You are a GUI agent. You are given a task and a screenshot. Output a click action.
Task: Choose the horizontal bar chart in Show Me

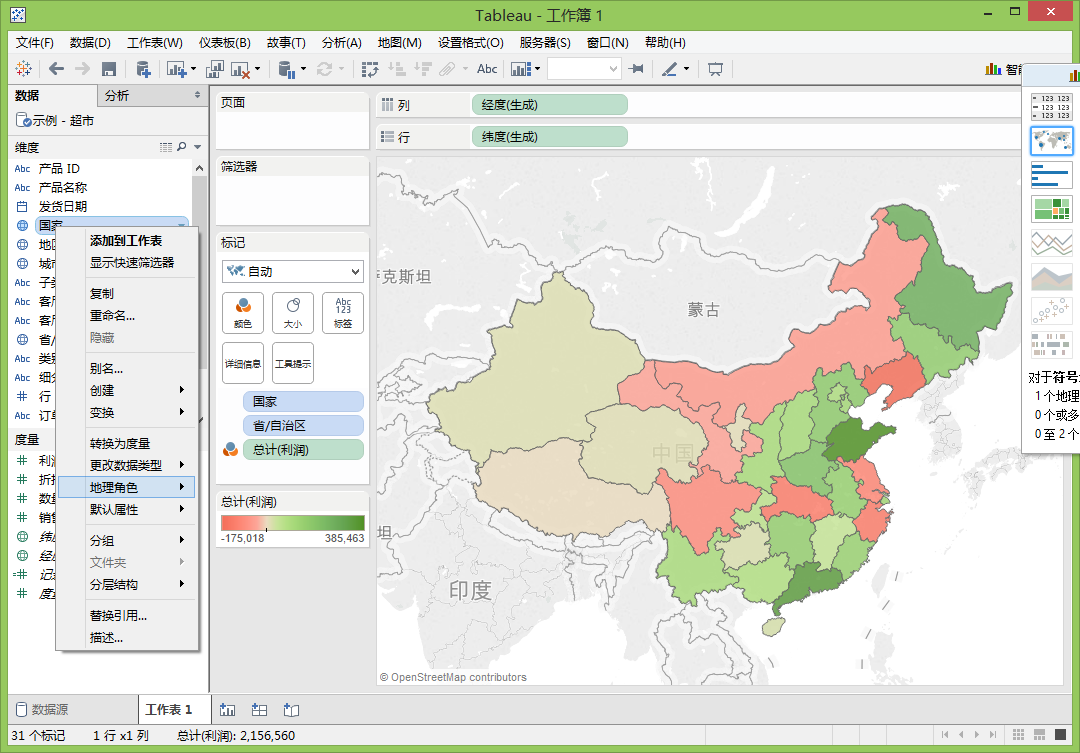[x=1051, y=175]
